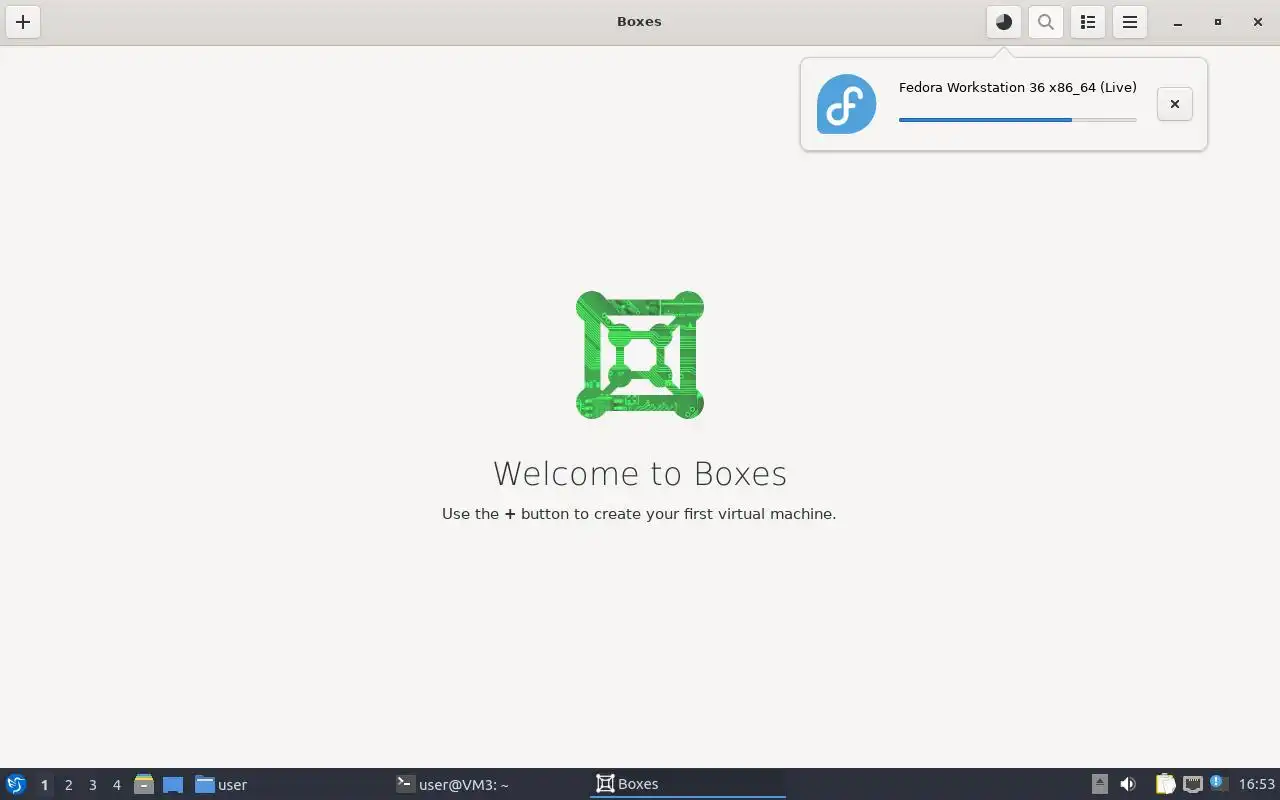Switch to workspace 3 in the pager

pyautogui.click(x=92, y=785)
